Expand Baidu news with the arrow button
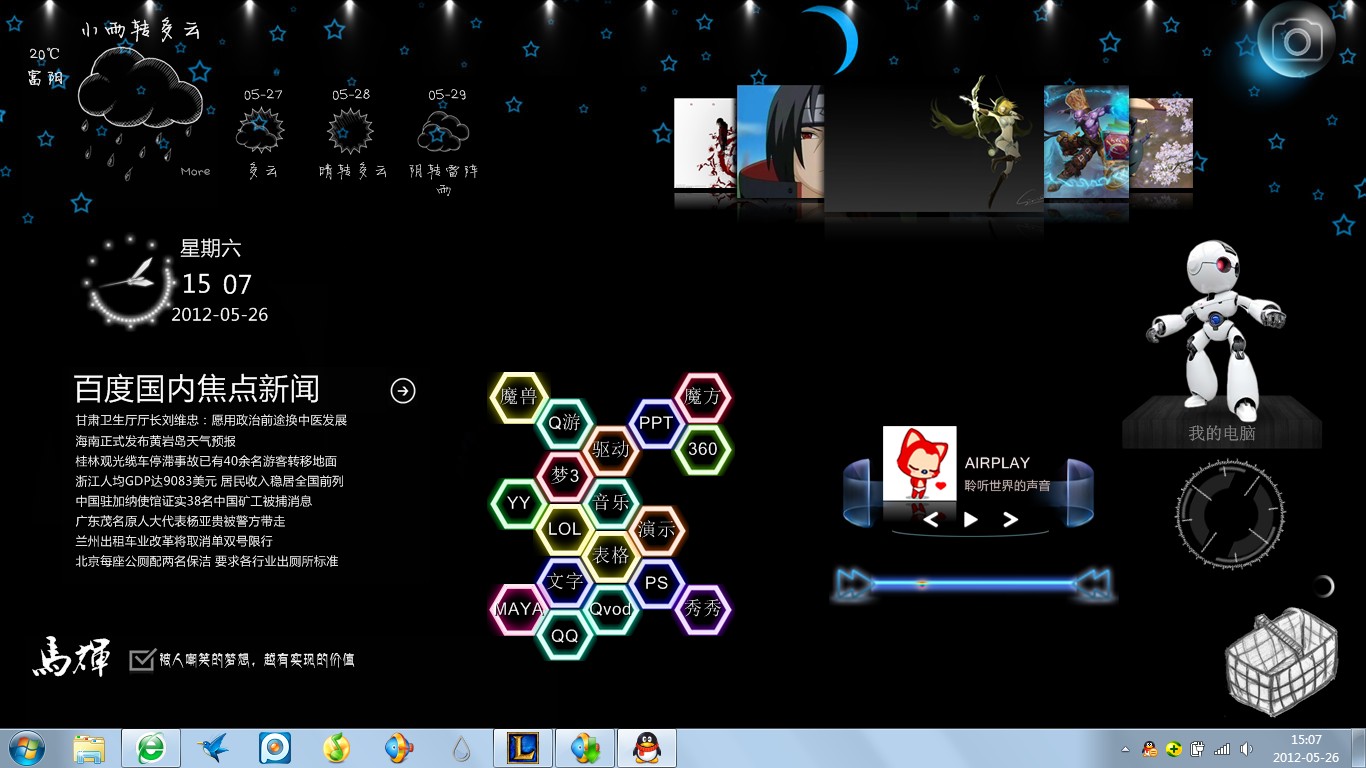Viewport: 1366px width, 768px height. (403, 391)
